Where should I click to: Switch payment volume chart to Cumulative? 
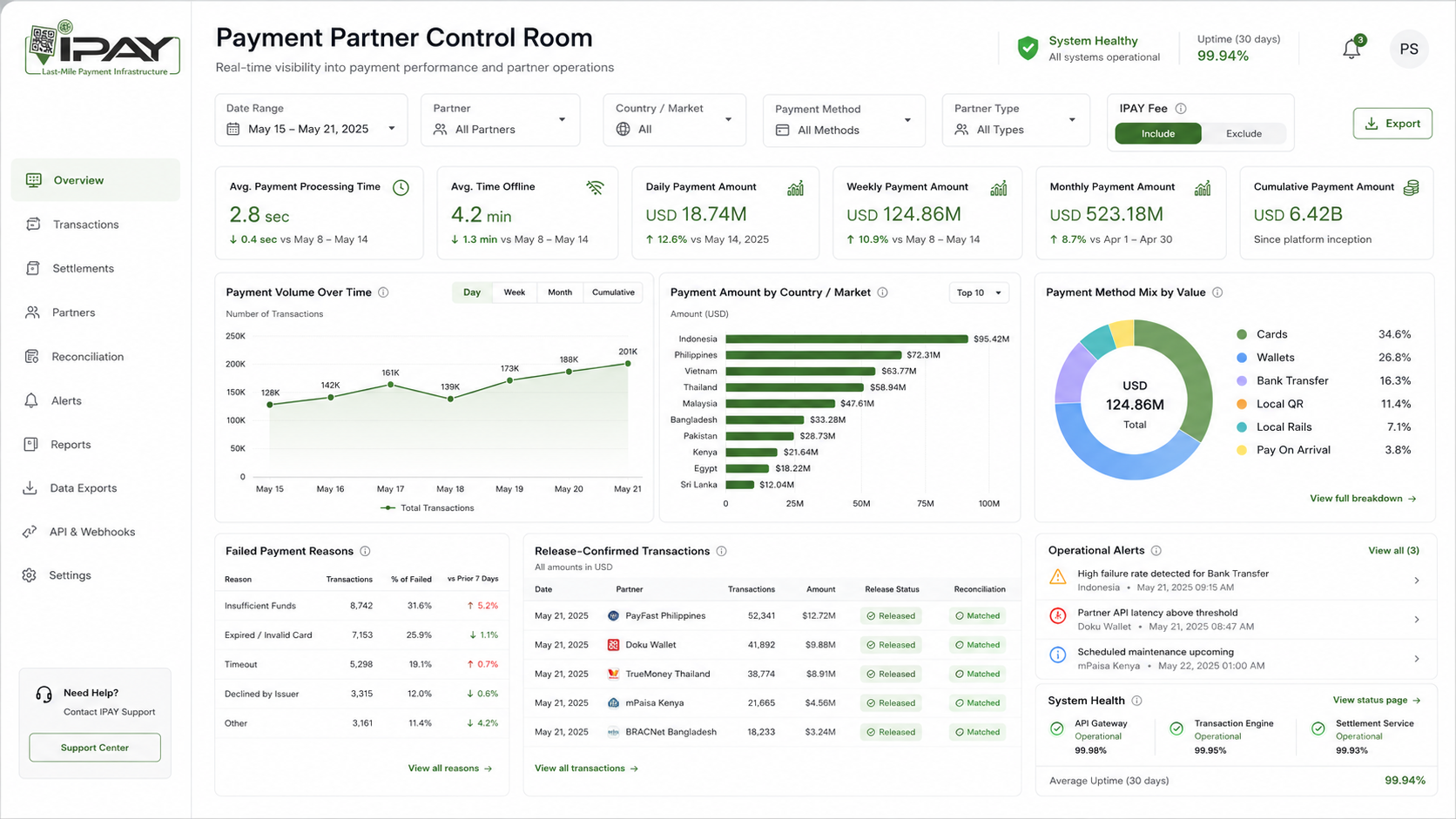point(613,292)
